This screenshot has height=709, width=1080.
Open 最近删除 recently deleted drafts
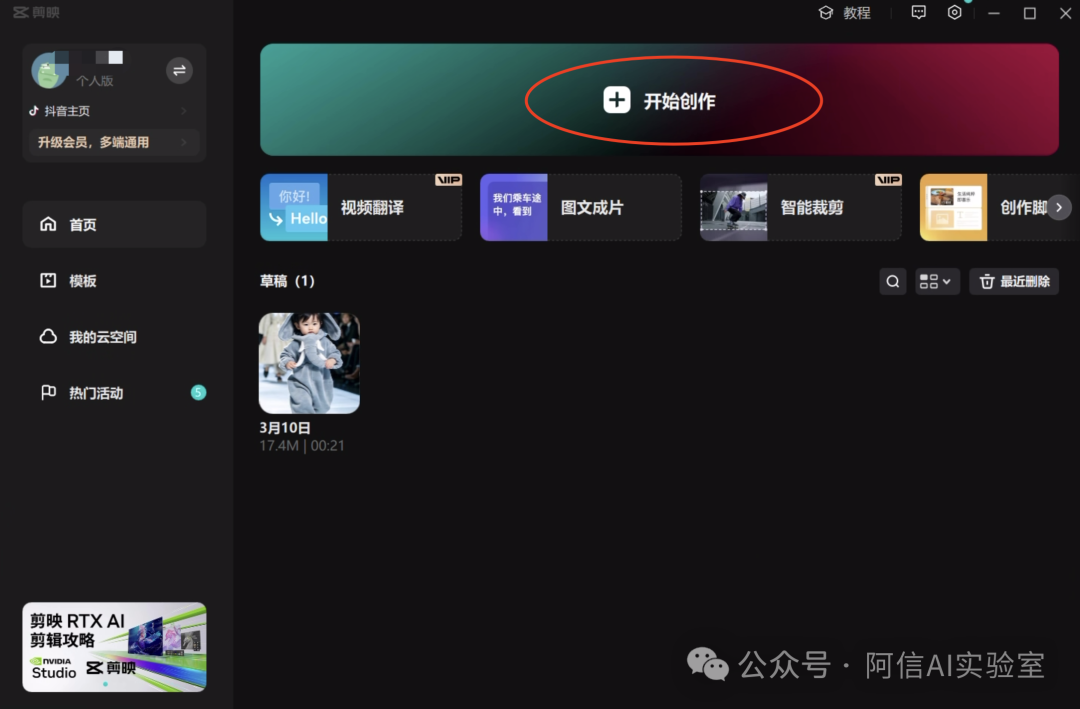pyautogui.click(x=1014, y=281)
